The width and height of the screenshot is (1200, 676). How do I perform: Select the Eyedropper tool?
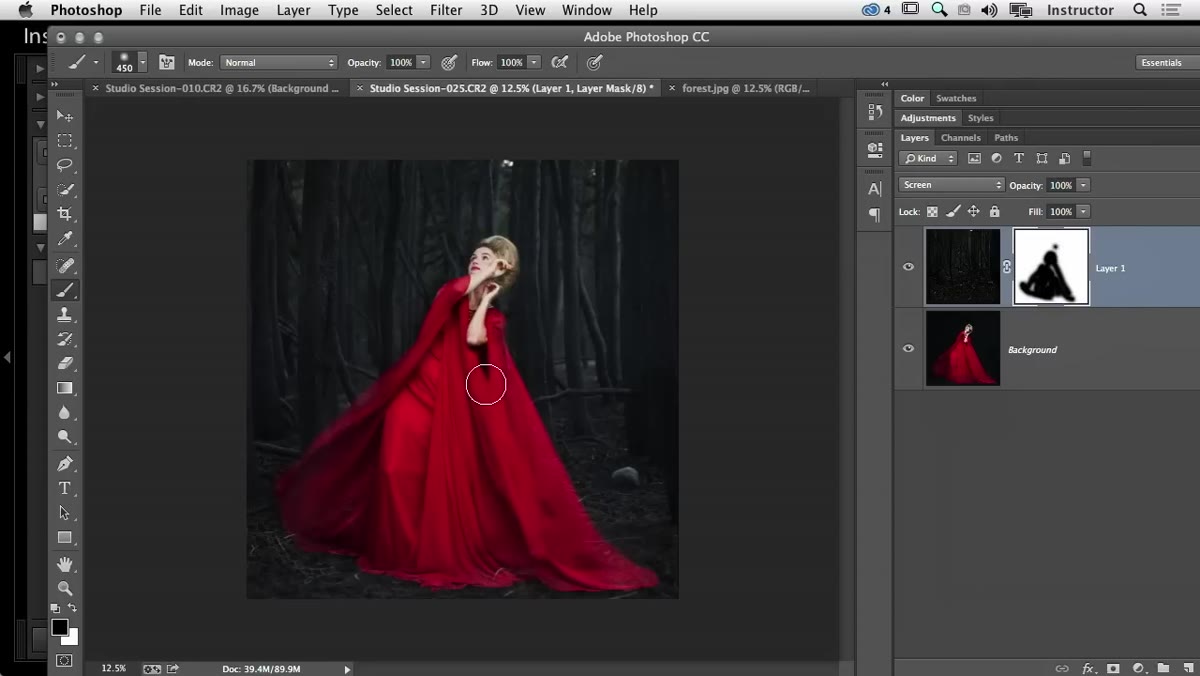(65, 239)
